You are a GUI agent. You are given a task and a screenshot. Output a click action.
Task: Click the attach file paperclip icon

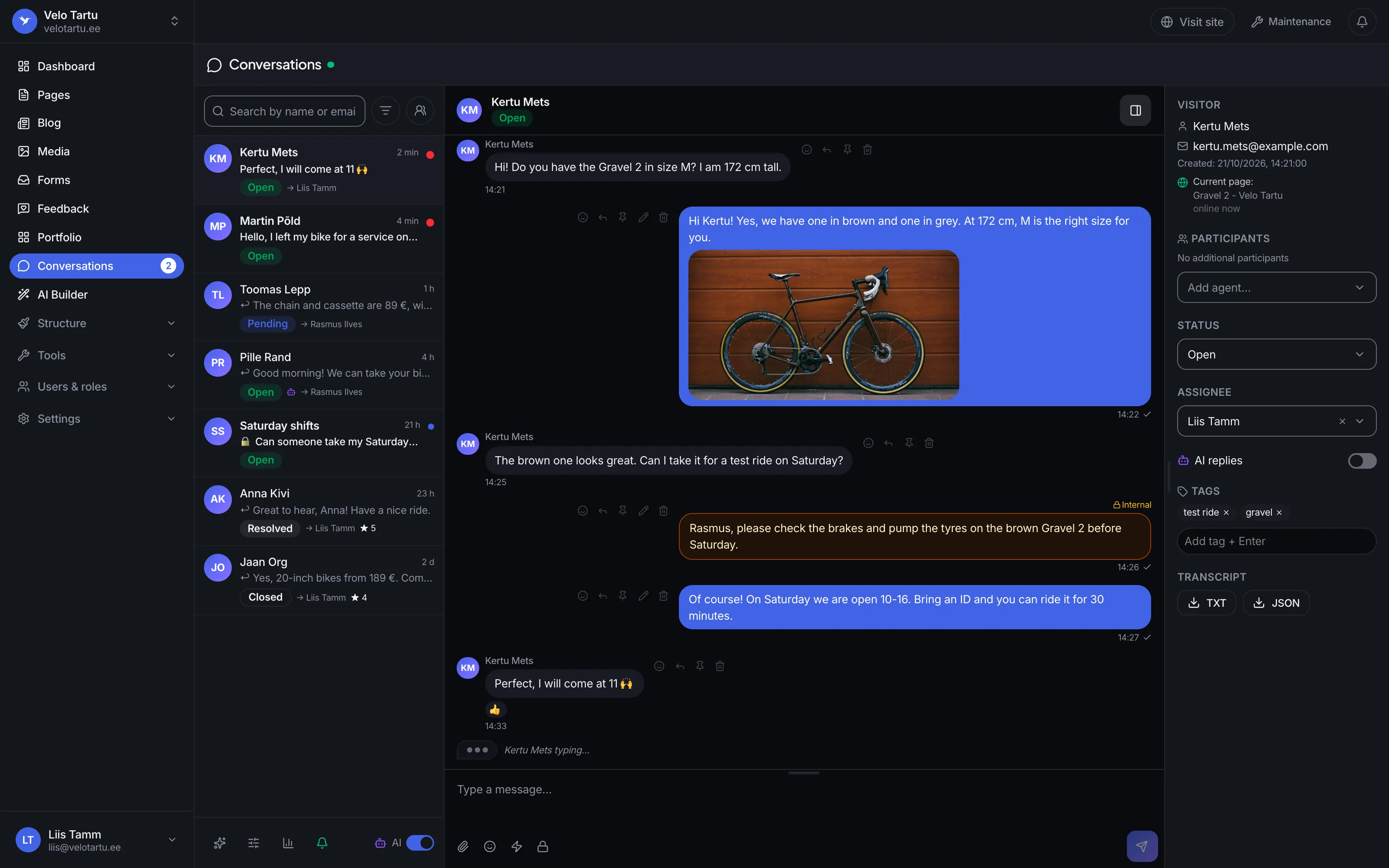[463, 846]
